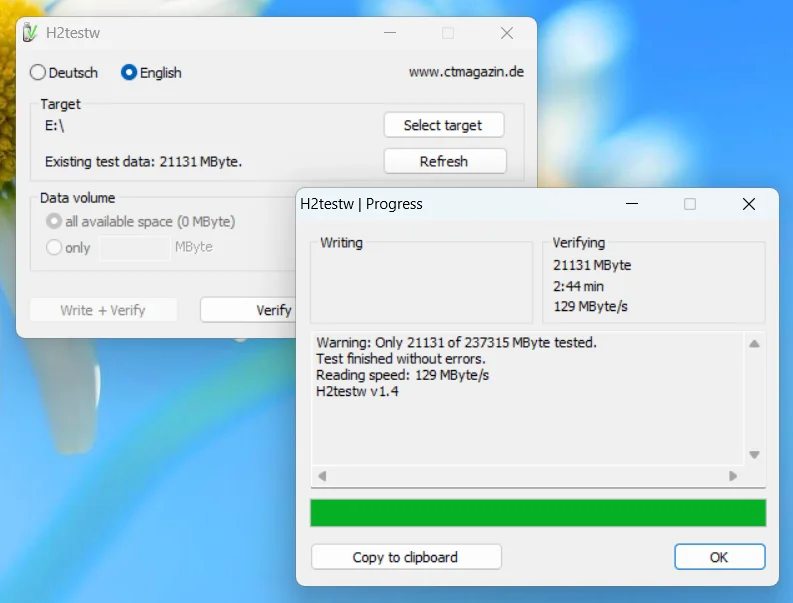This screenshot has width=793, height=603.
Task: Click the 'Reading speed: 129 MByte/s' log line
Action: (x=403, y=375)
